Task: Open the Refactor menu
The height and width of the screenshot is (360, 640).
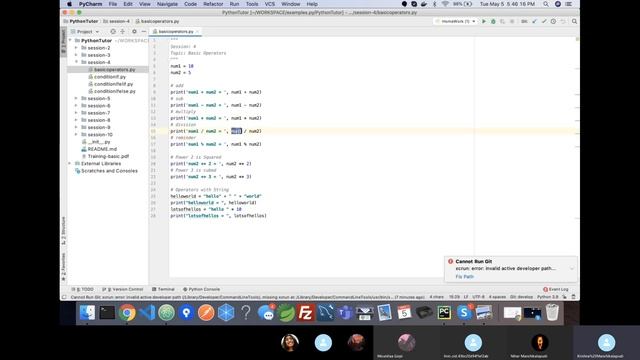Action: [x=213, y=4]
